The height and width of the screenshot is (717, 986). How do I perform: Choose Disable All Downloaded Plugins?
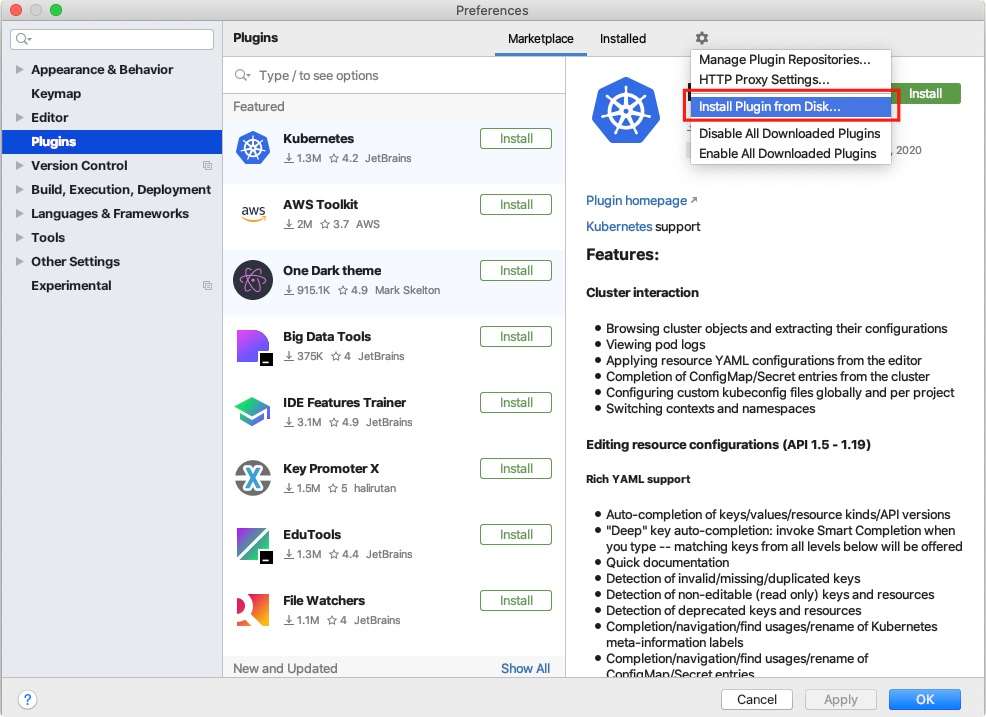[790, 133]
